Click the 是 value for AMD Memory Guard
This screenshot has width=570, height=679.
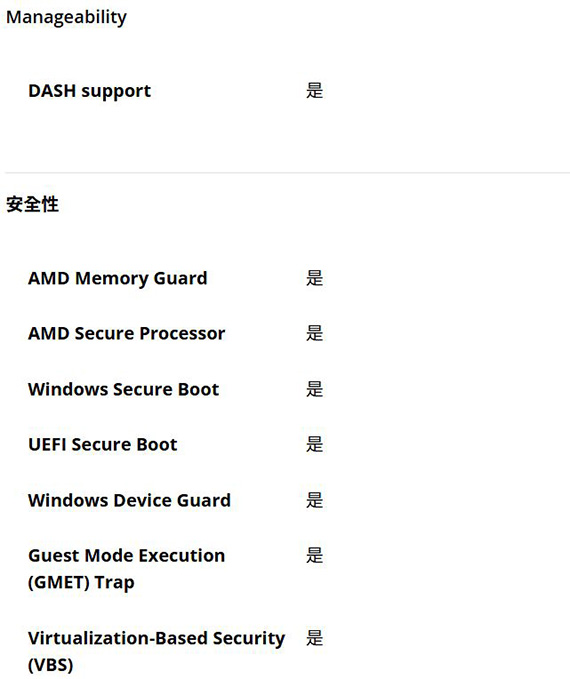coord(314,278)
